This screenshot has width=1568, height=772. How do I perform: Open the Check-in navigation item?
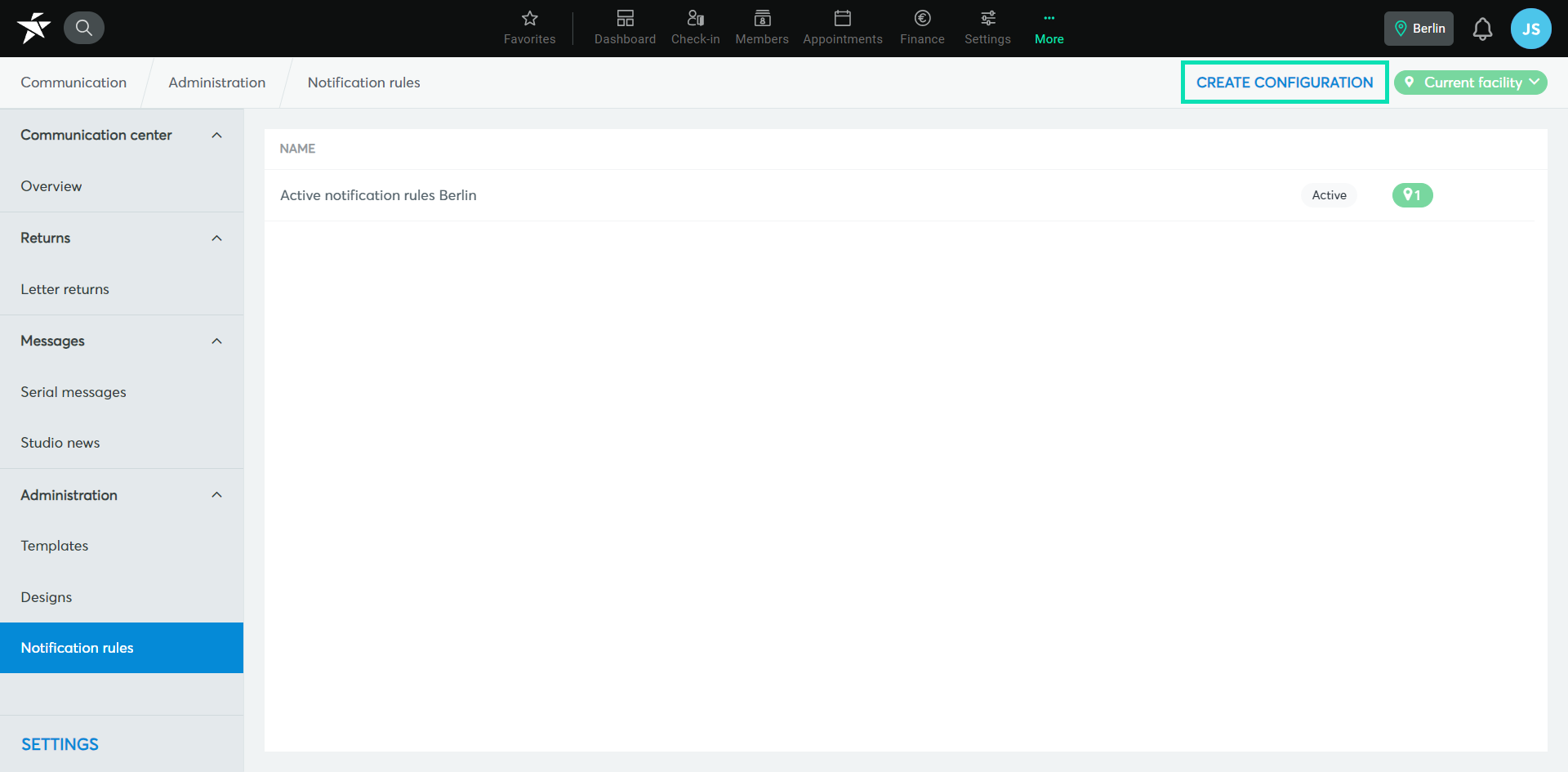coord(695,28)
